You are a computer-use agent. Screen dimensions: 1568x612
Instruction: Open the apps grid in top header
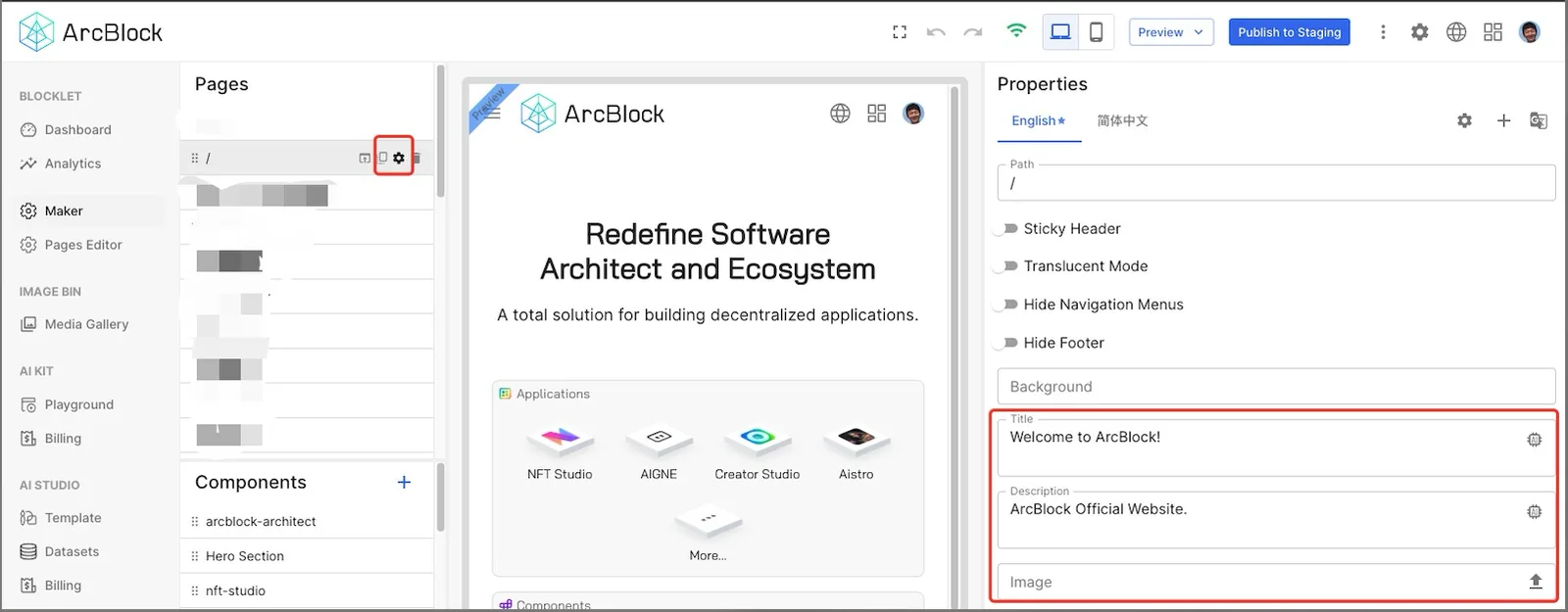(x=1493, y=32)
